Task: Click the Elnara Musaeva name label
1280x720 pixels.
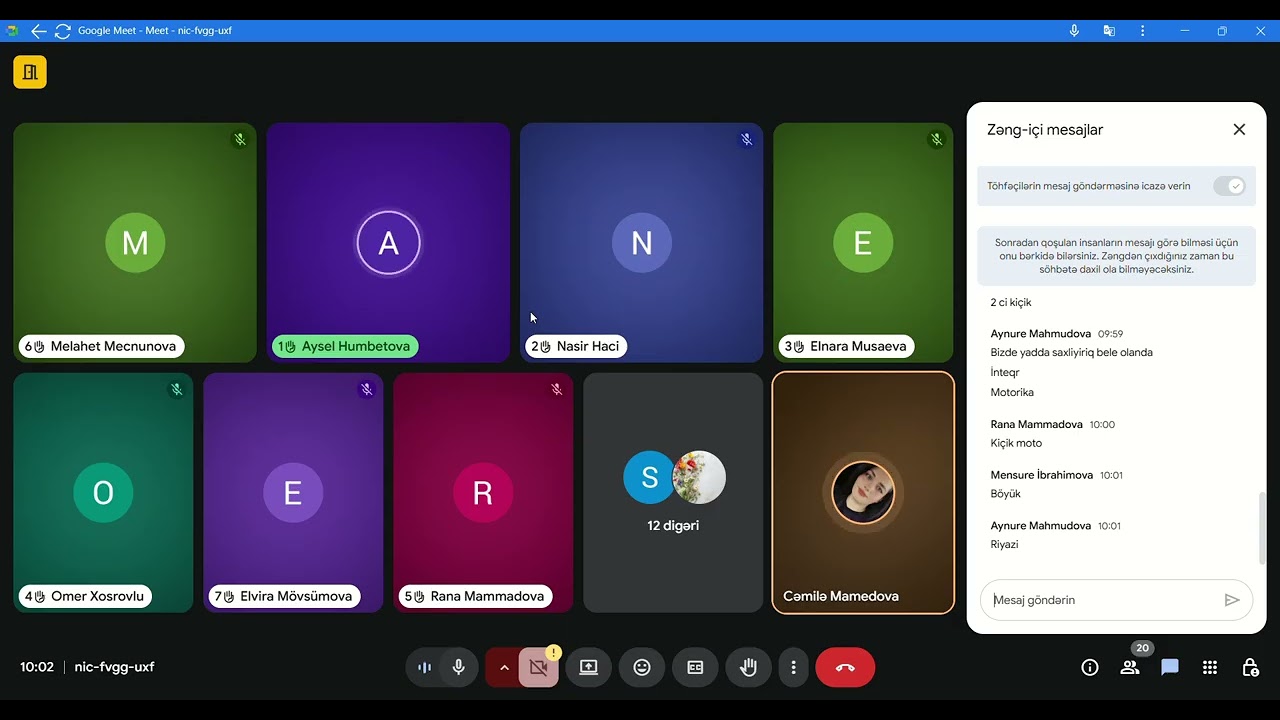Action: pos(847,347)
